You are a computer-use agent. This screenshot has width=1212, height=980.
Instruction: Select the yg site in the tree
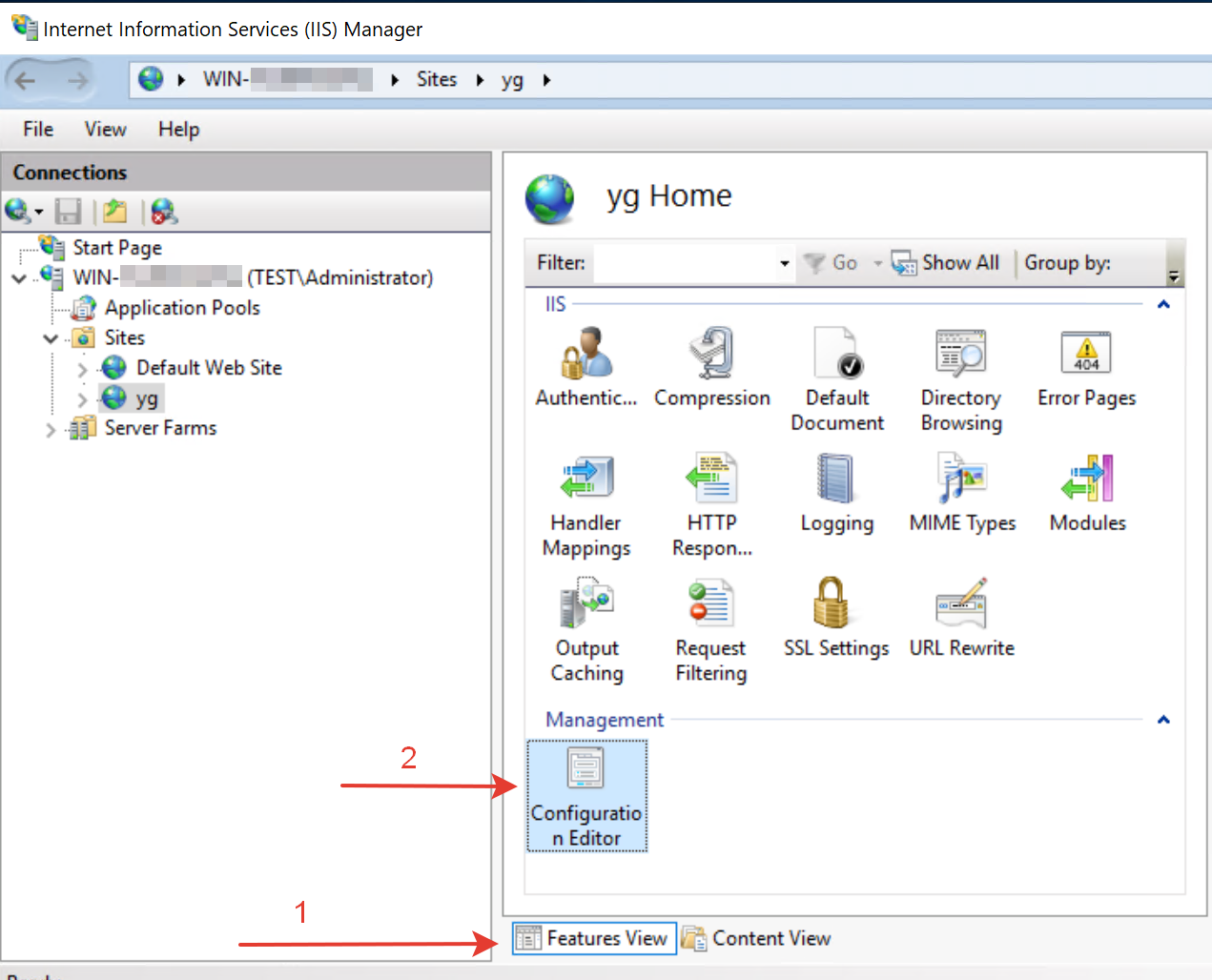[147, 398]
